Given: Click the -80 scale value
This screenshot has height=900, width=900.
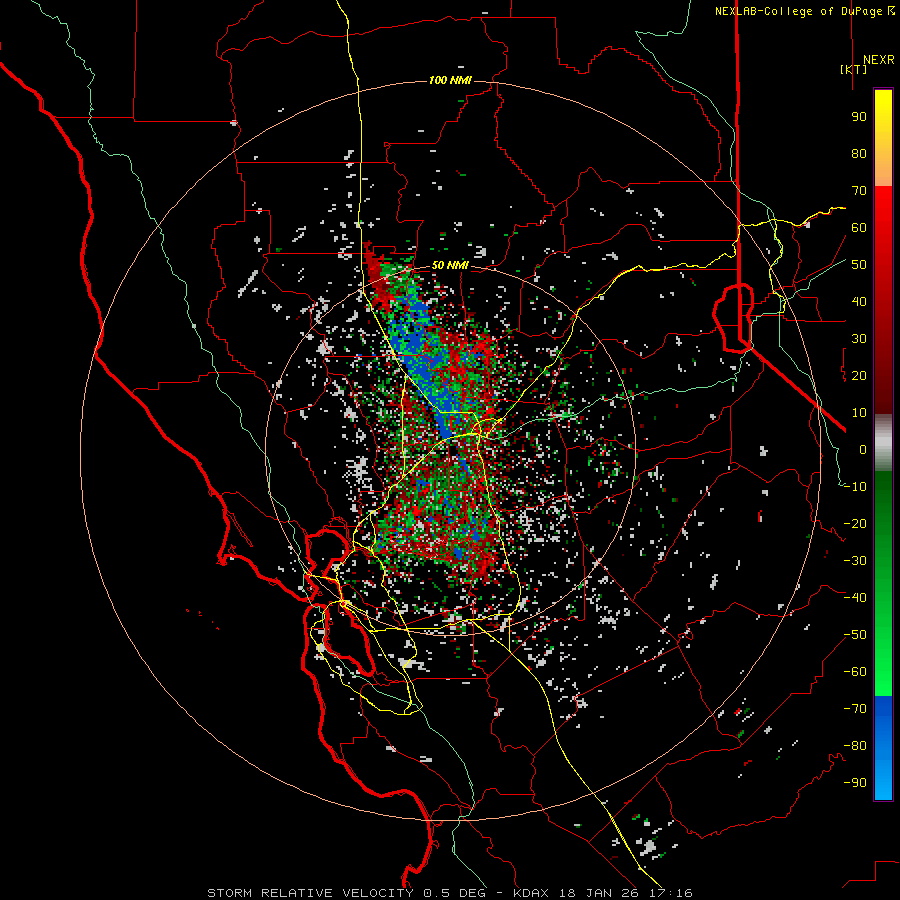Looking at the screenshot, I should (855, 746).
